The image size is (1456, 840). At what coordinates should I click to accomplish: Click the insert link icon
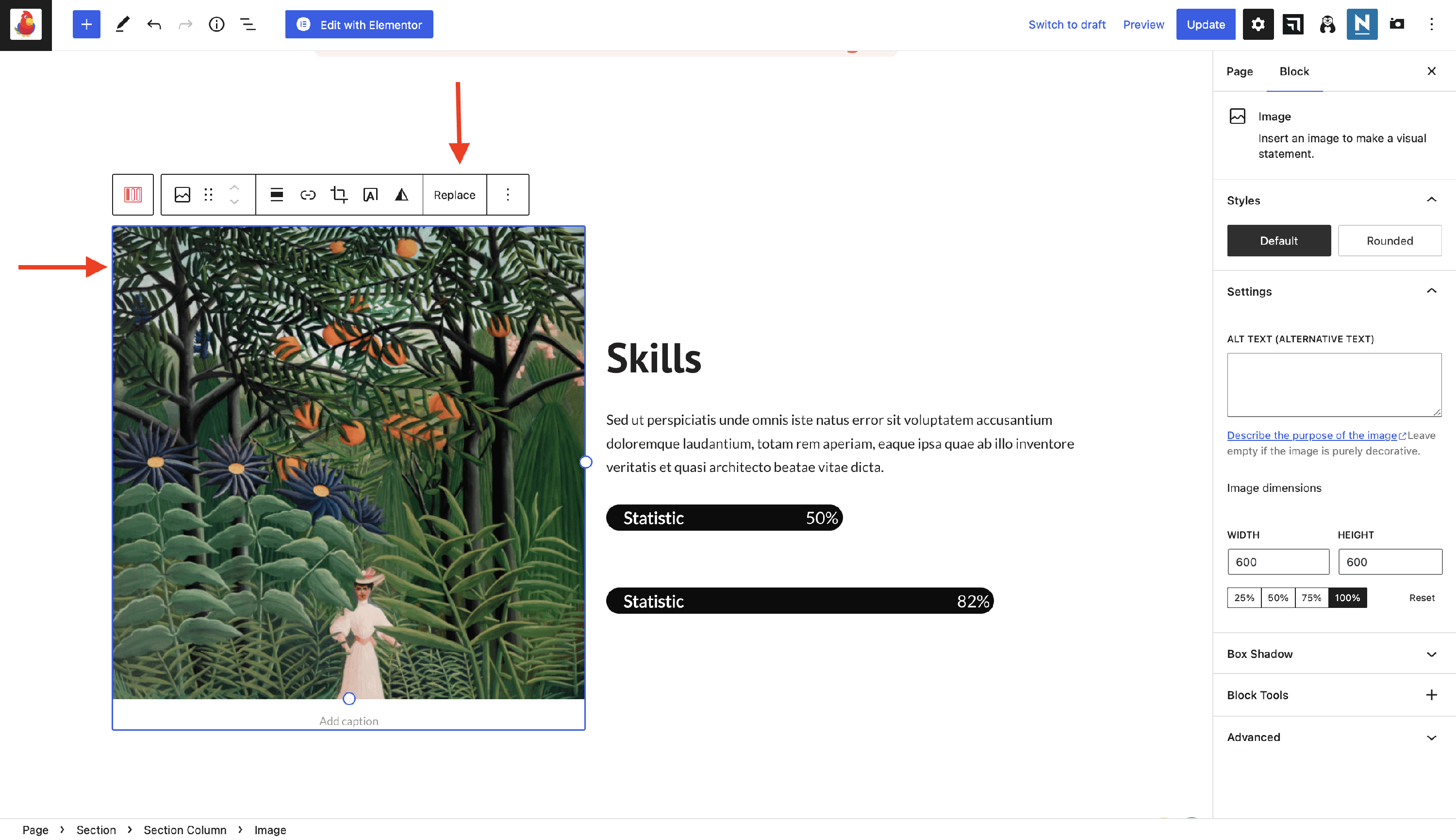308,195
